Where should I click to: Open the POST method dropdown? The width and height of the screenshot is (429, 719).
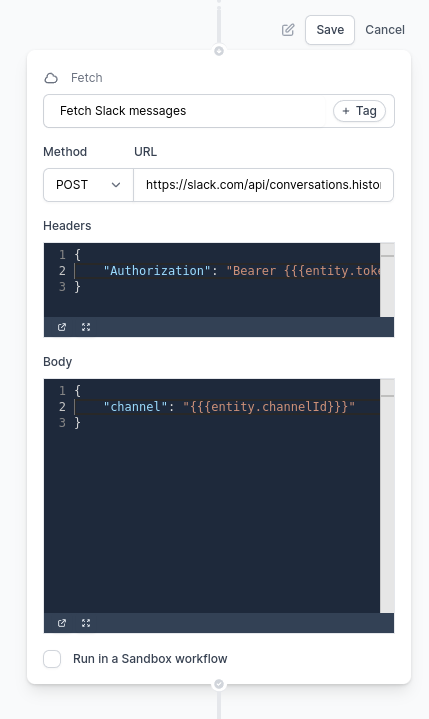[x=88, y=185]
